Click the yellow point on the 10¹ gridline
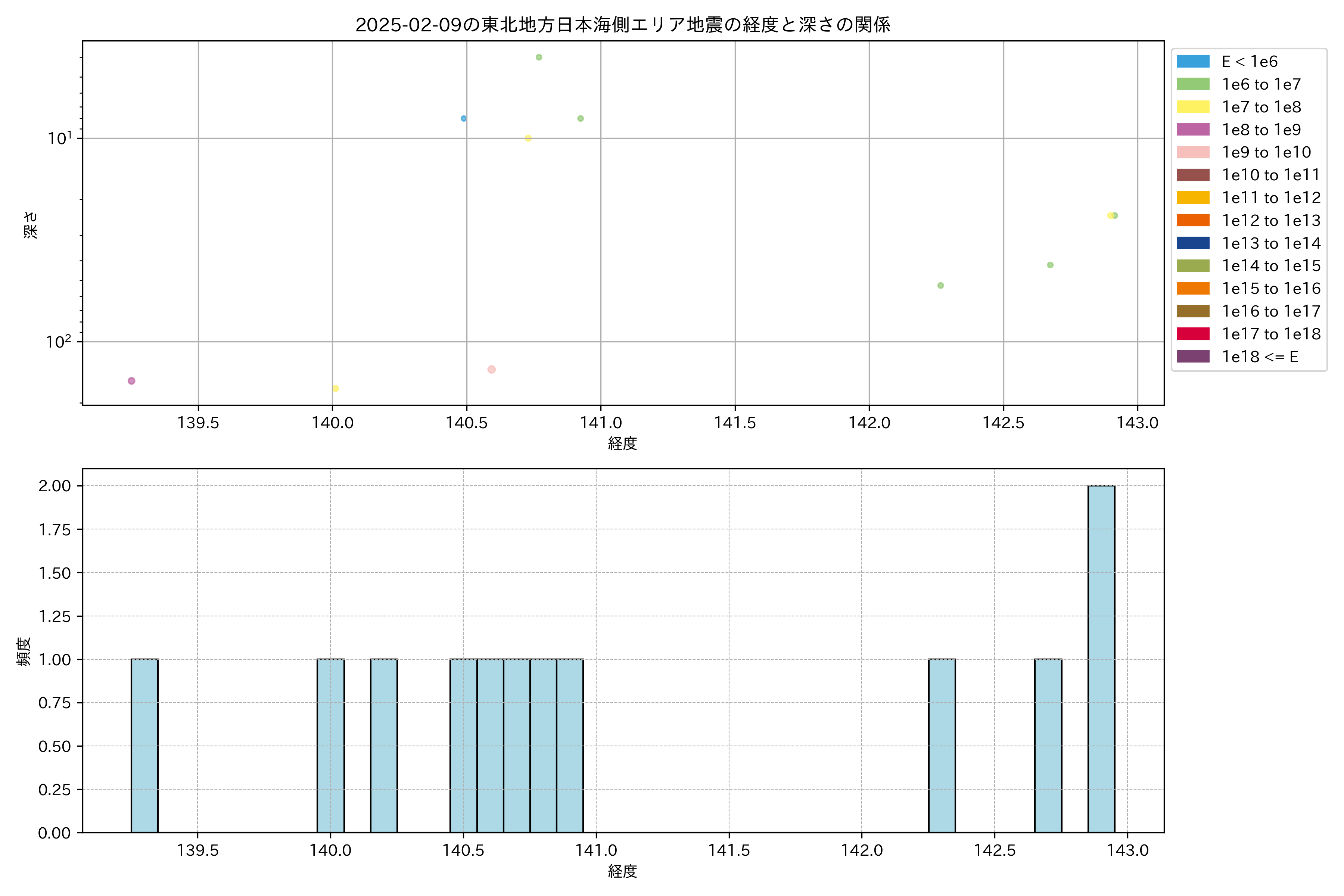Viewport: 1344px width, 896px height. (x=528, y=138)
